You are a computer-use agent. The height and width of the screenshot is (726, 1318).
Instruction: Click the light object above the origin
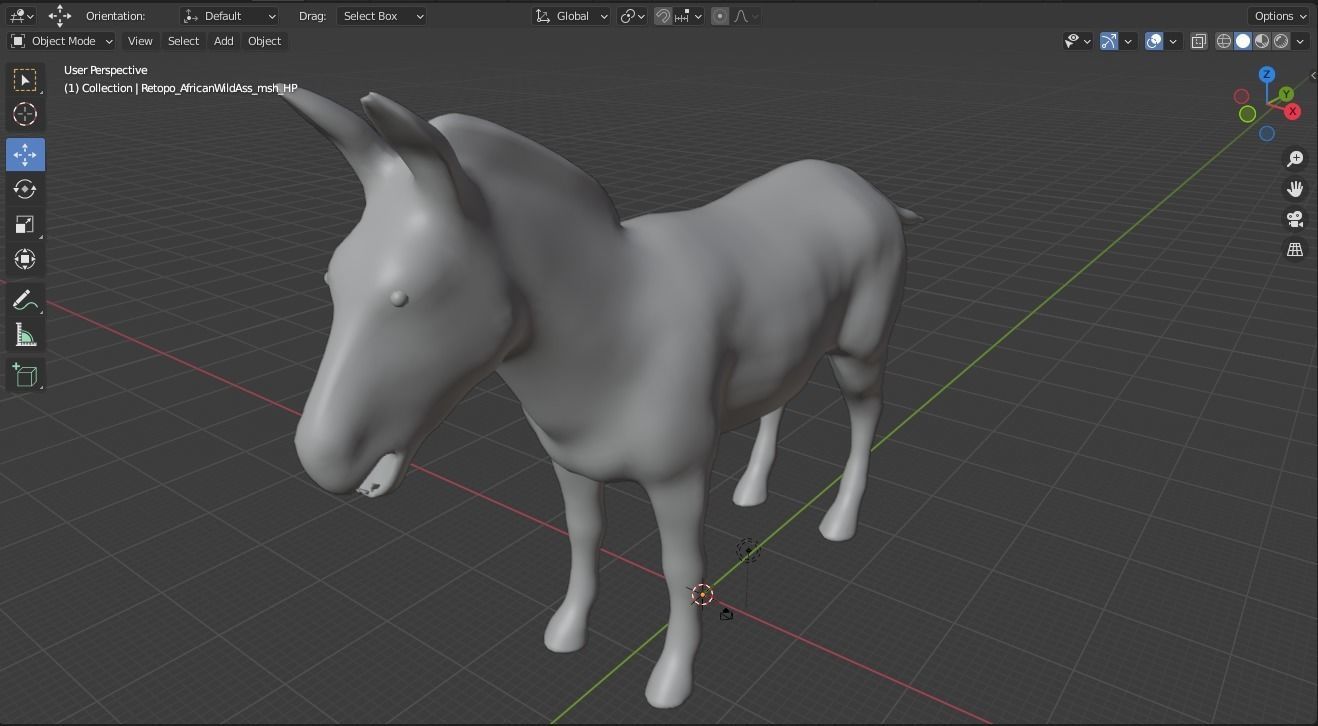pyautogui.click(x=748, y=550)
